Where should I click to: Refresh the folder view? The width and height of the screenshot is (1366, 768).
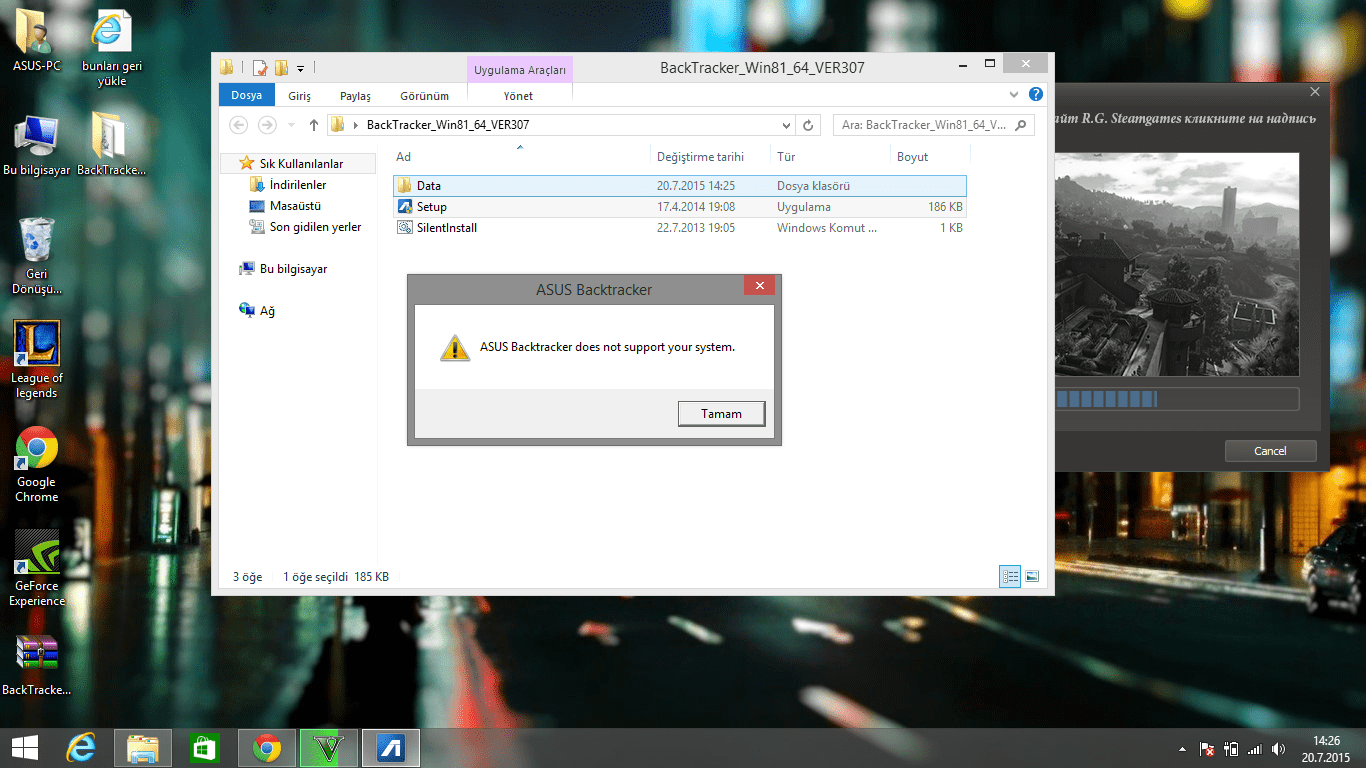(x=809, y=126)
